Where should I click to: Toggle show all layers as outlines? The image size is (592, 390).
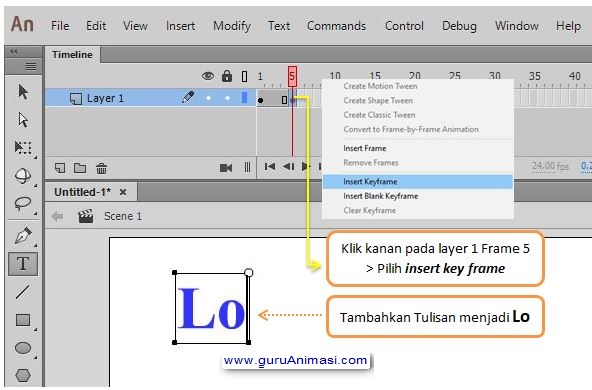click(x=244, y=77)
